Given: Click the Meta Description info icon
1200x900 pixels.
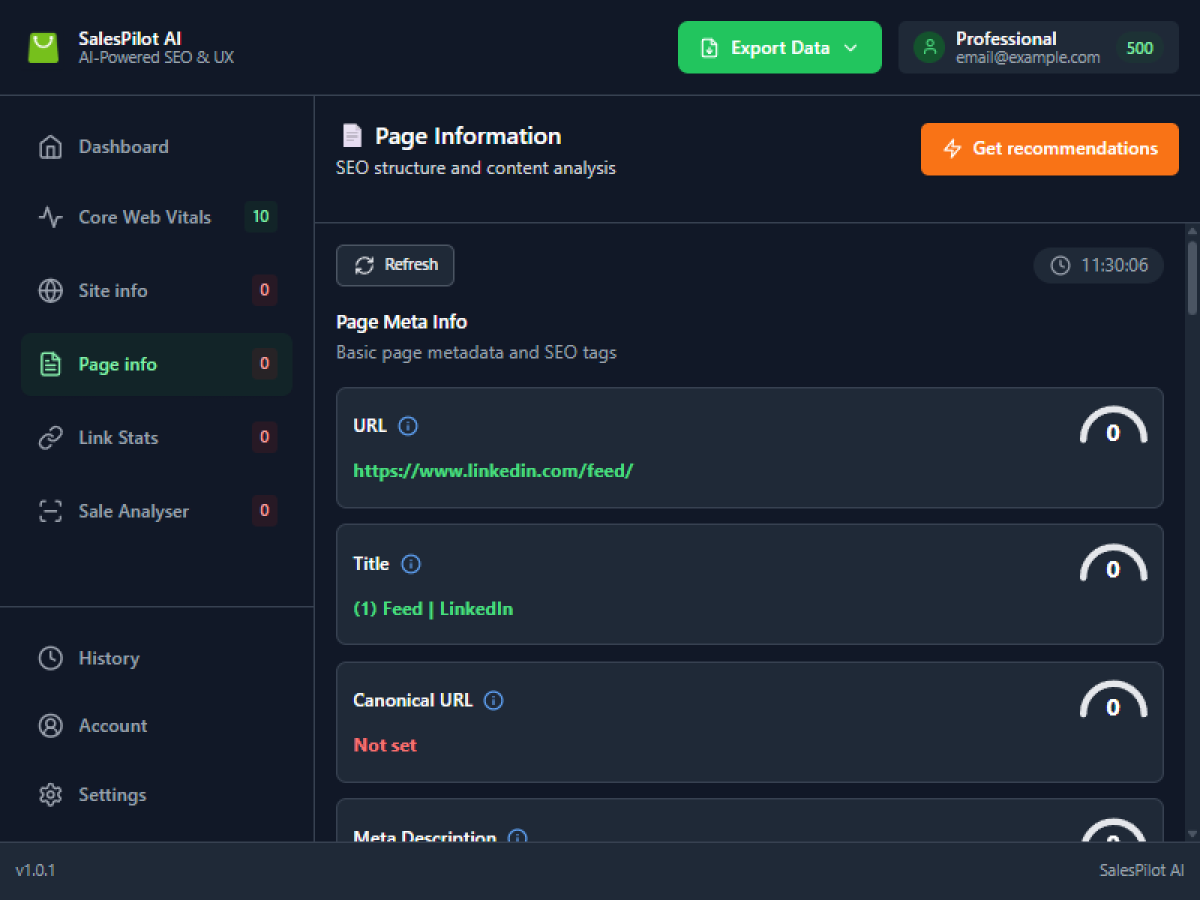Looking at the screenshot, I should tap(517, 836).
